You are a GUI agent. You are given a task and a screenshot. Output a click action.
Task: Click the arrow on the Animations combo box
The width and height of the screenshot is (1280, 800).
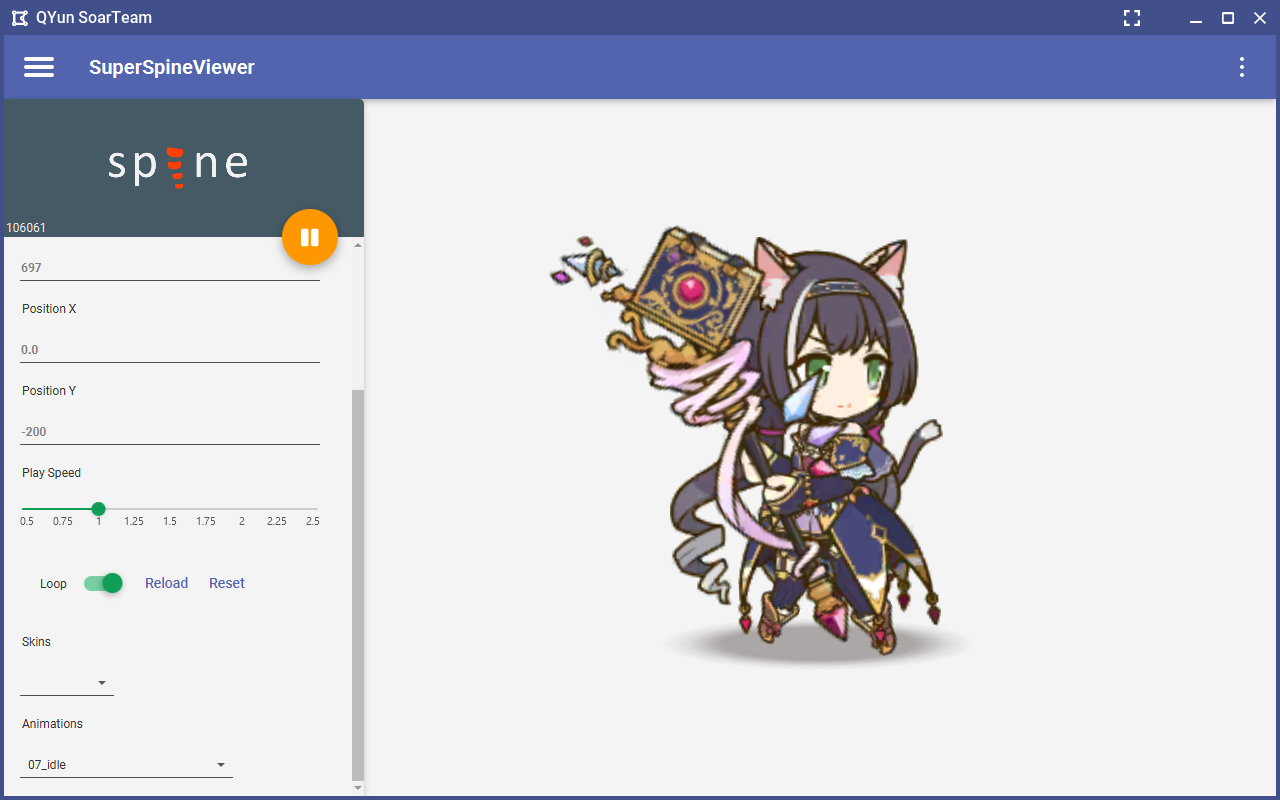[x=221, y=765]
